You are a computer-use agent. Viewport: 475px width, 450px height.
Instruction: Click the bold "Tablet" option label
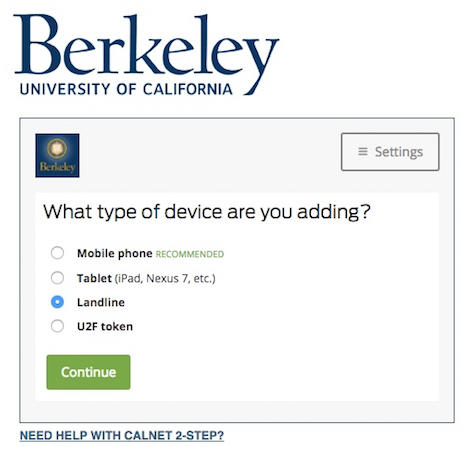tap(94, 278)
